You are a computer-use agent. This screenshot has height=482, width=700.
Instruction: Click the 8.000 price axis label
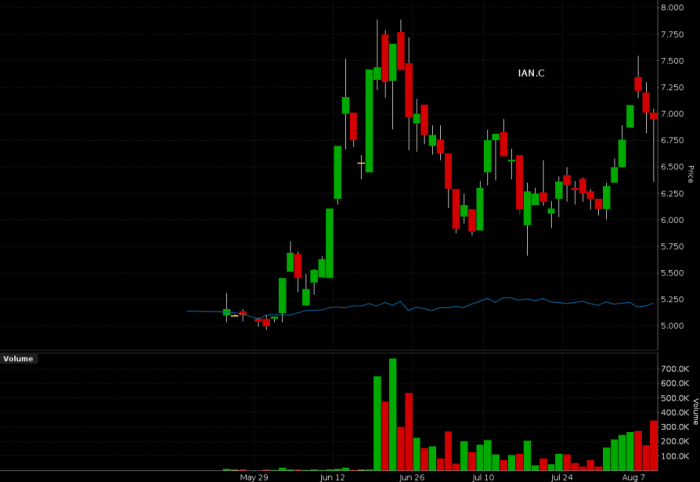(x=672, y=8)
